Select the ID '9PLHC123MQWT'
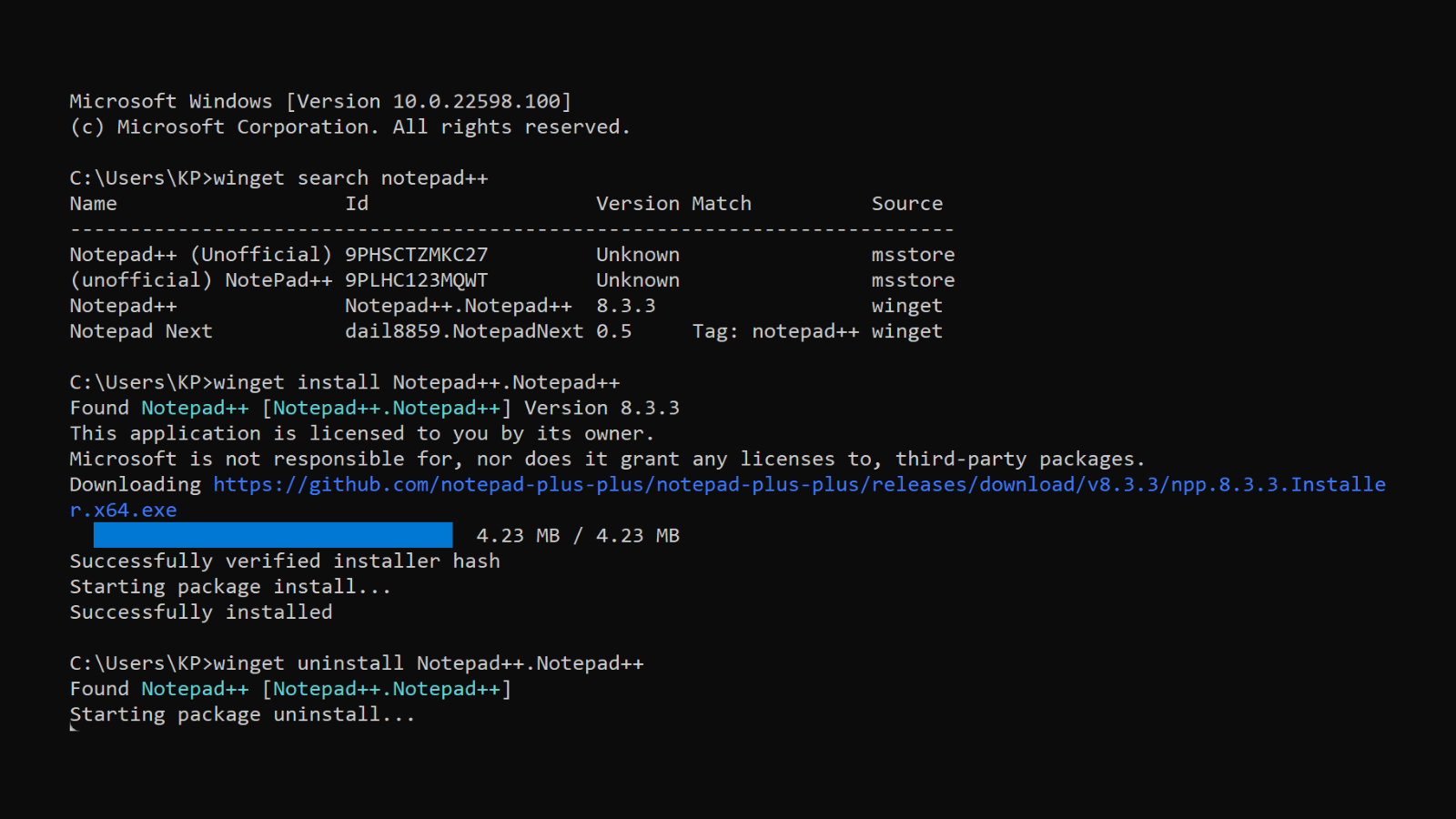This screenshot has width=1456, height=819. tap(416, 280)
